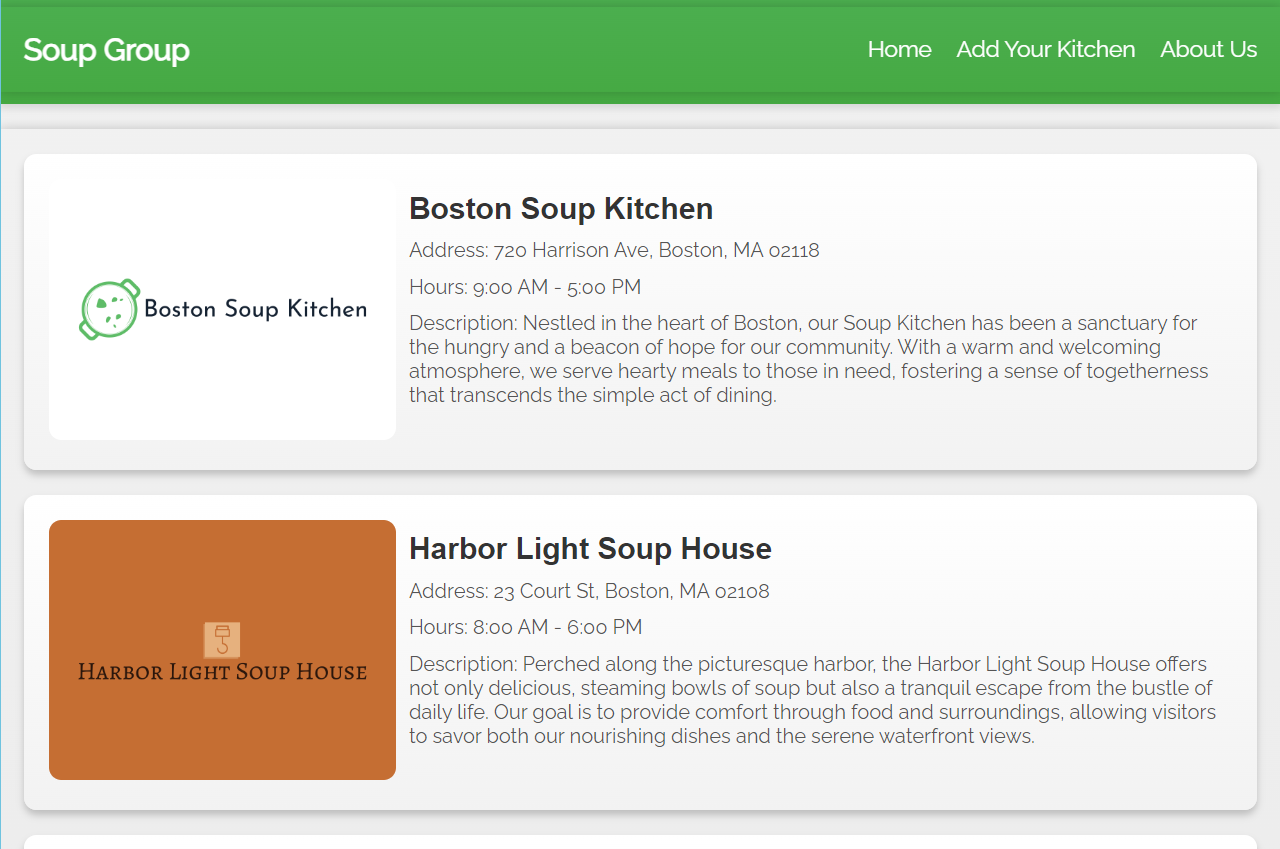1280x849 pixels.
Task: Open the Home nav link
Action: (x=899, y=49)
